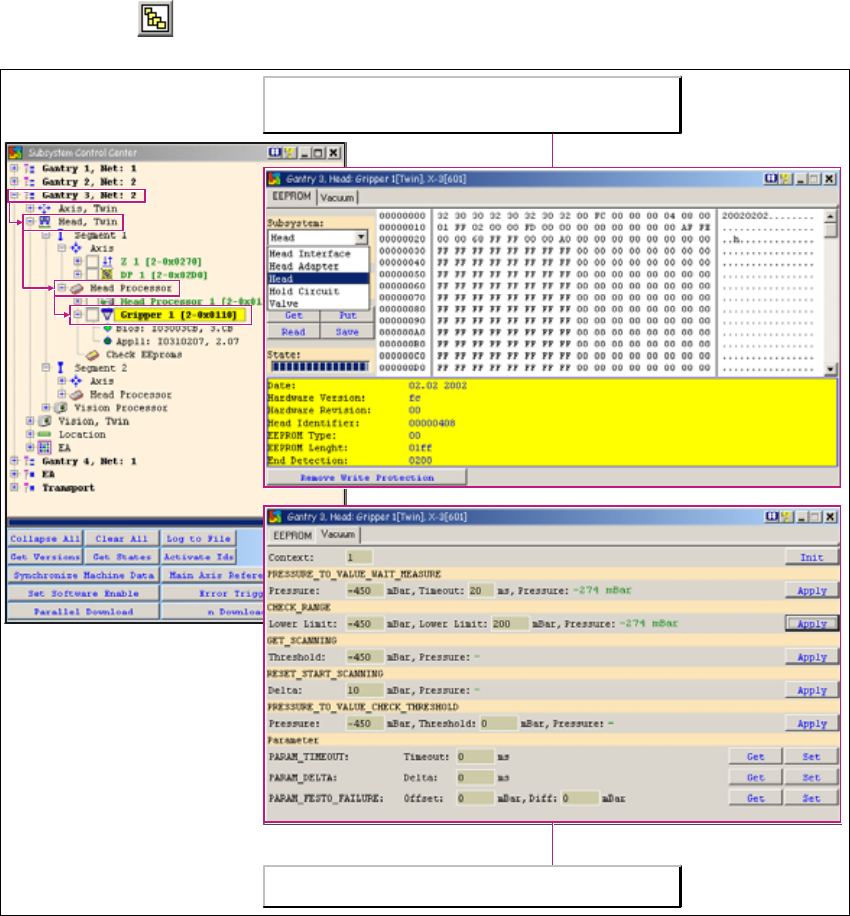
Task: Open the Subsystem dropdown arrow
Action: tap(361, 238)
